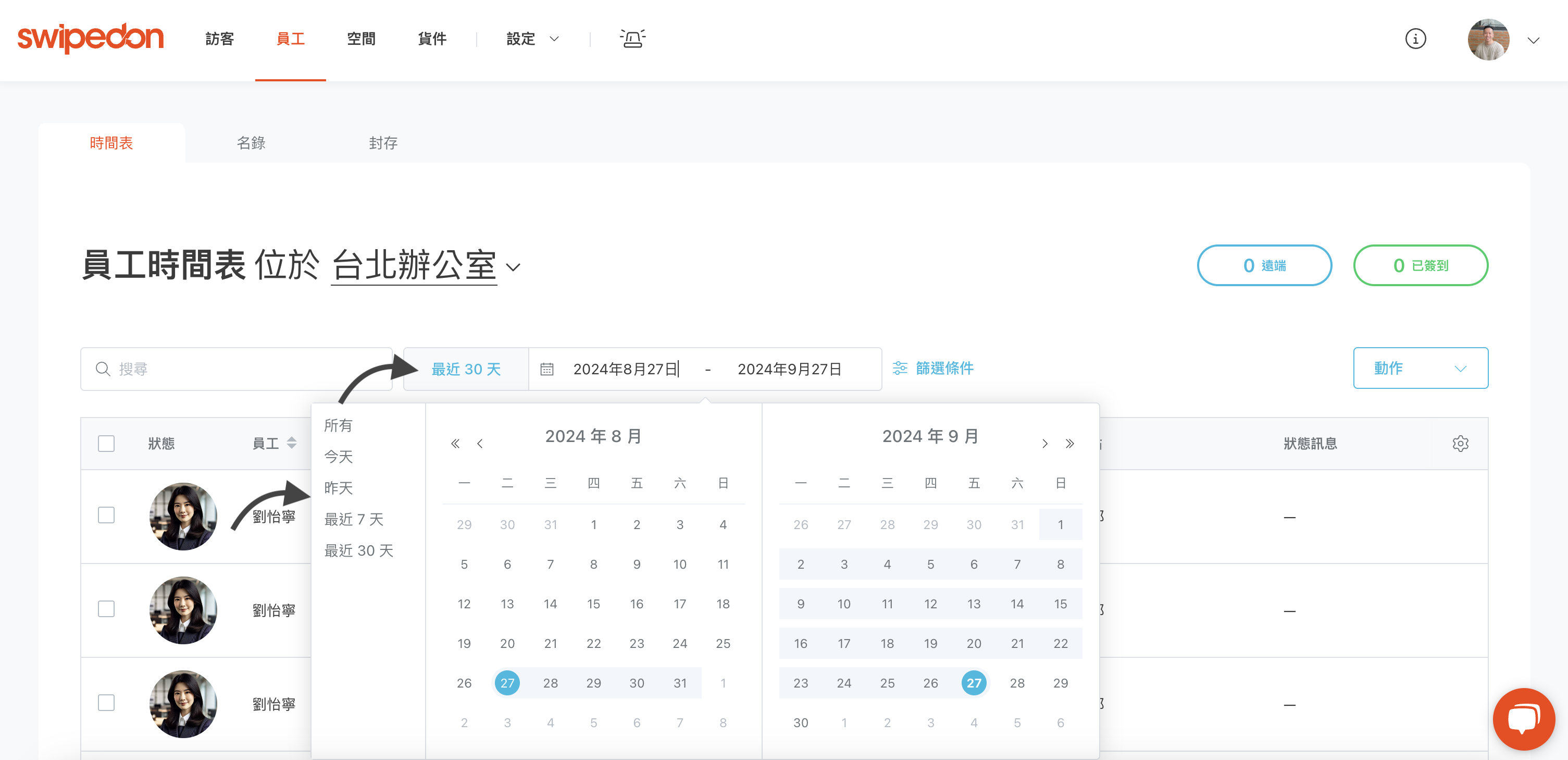This screenshot has width=1568, height=760.
Task: Click the SwipedOn logo
Action: (91, 39)
